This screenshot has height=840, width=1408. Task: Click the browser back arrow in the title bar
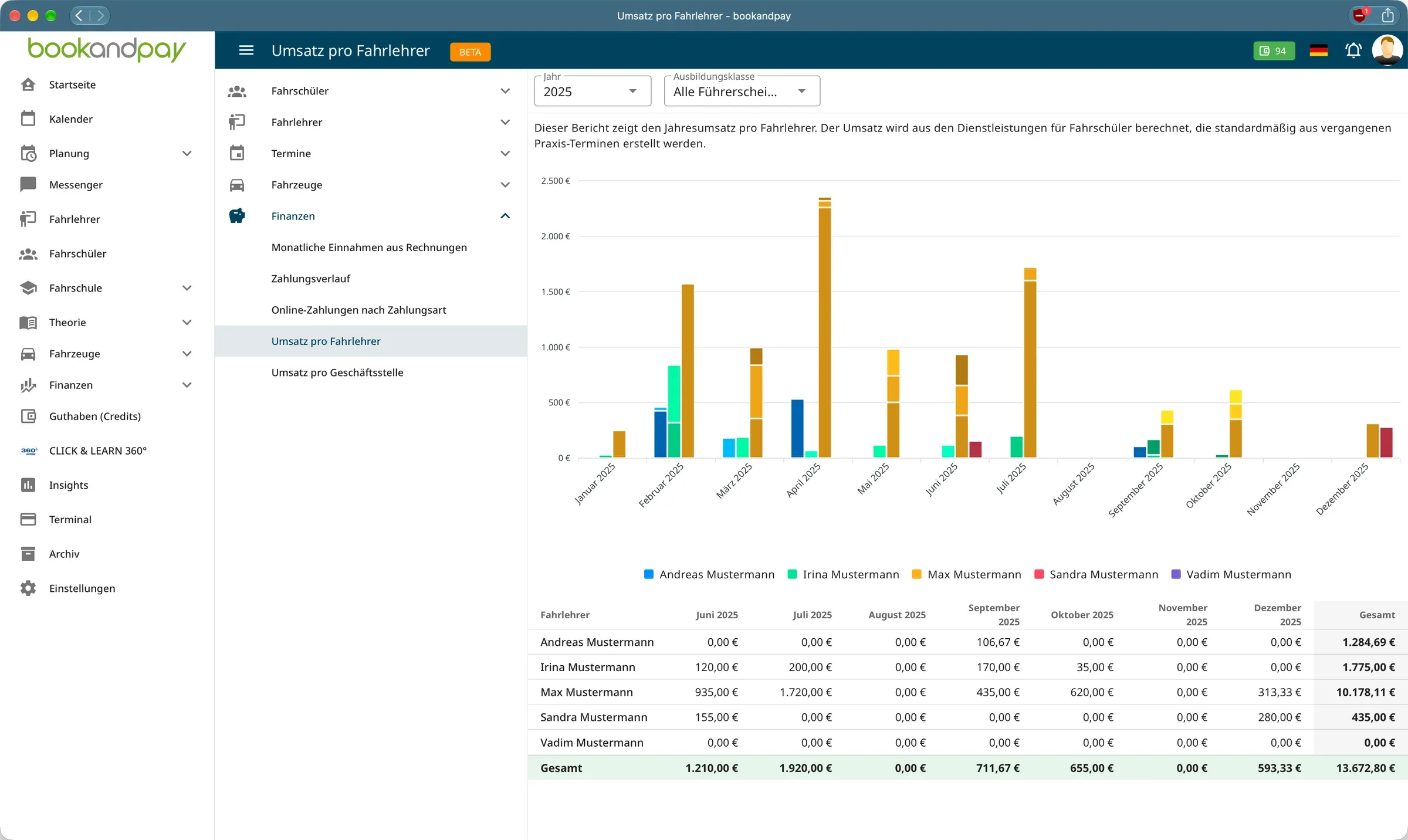click(80, 15)
